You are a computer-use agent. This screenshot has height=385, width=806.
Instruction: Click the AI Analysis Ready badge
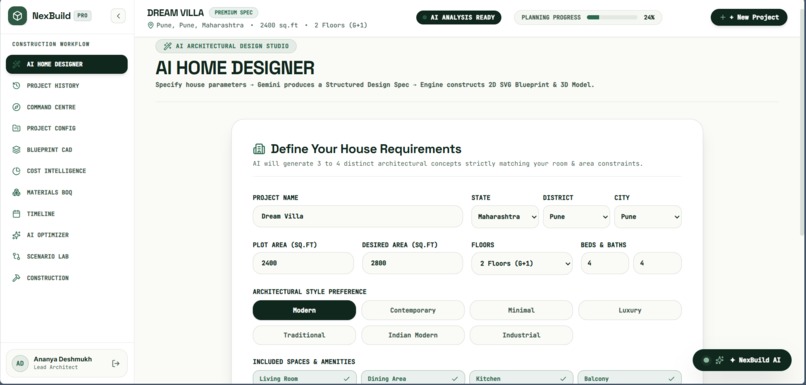coord(459,17)
